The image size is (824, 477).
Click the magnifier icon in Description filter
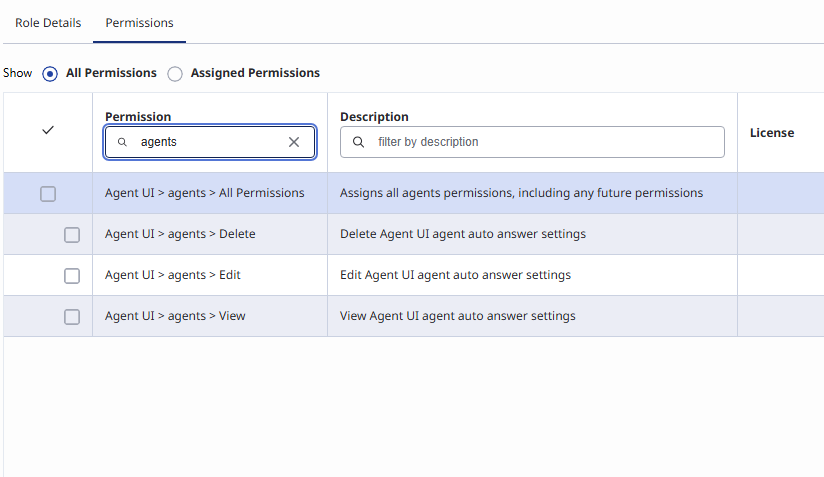point(358,142)
